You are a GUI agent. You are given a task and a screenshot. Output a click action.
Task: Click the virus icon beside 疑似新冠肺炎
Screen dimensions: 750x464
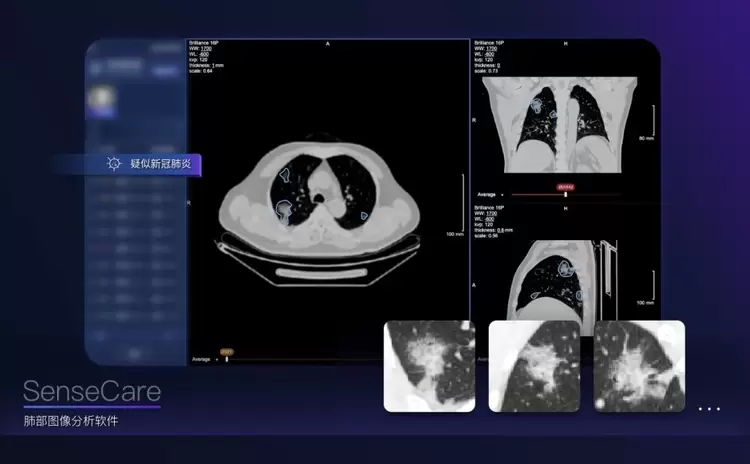[x=114, y=164]
